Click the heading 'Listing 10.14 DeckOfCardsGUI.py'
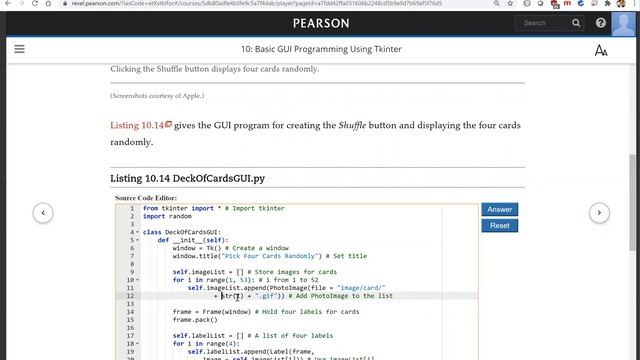Image resolution: width=640 pixels, height=360 pixels. pos(187,178)
